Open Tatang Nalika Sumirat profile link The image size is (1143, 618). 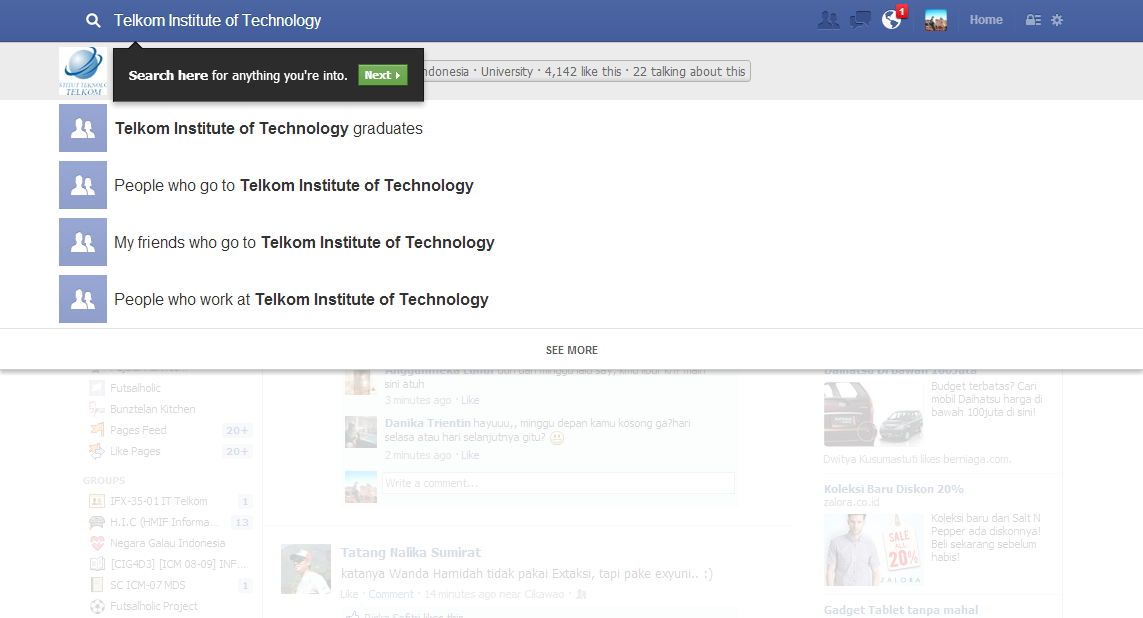click(x=410, y=552)
